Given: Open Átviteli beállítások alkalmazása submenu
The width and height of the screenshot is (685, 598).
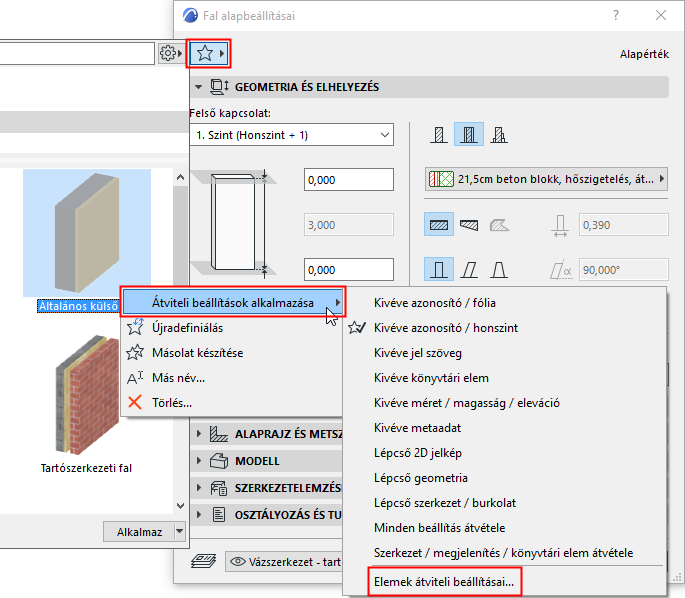Looking at the screenshot, I should 233,302.
